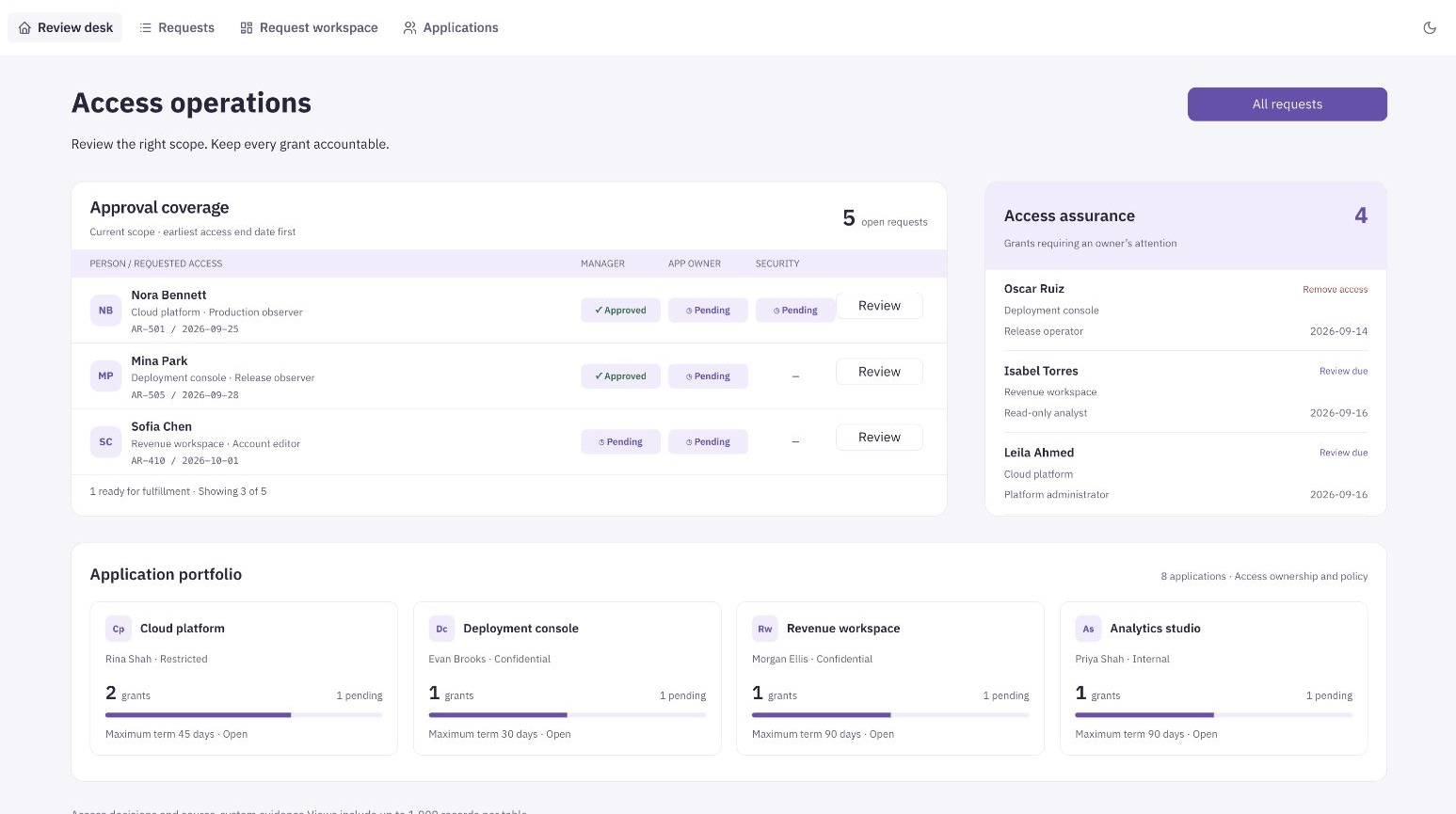Open the Applications tab
This screenshot has height=814, width=1456.
pyautogui.click(x=451, y=27)
